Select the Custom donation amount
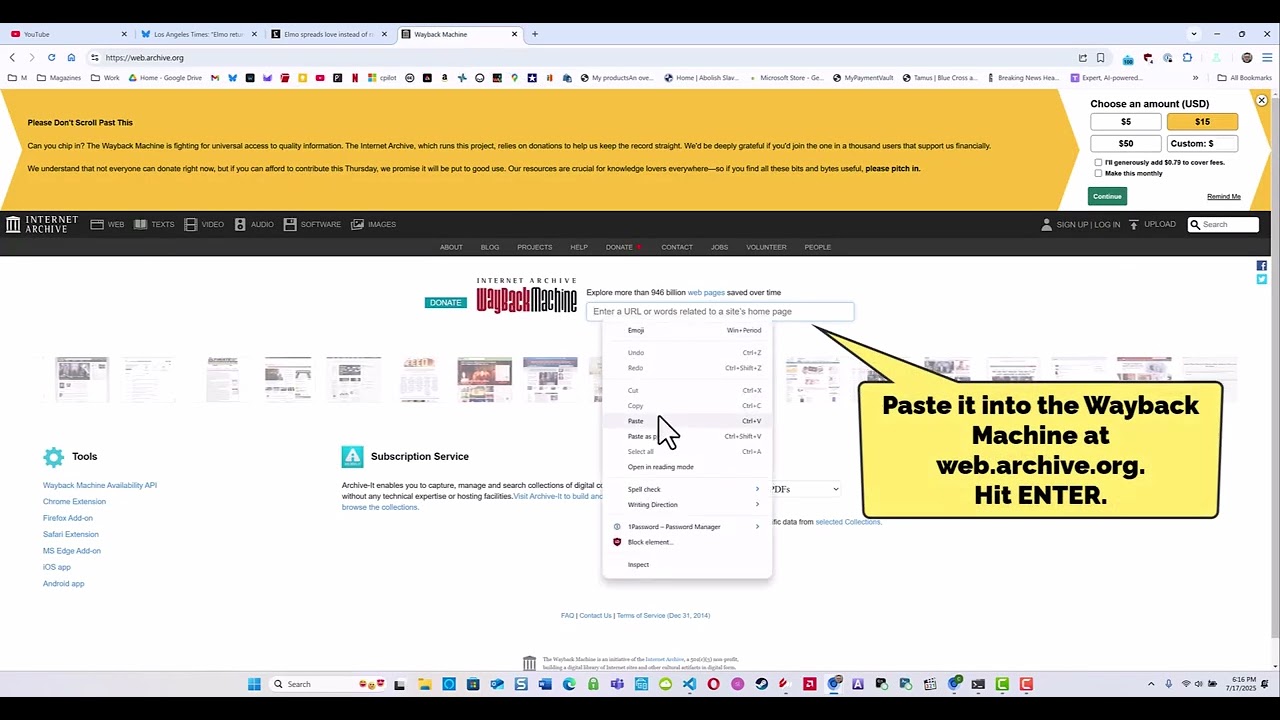The image size is (1280, 720). point(1202,143)
